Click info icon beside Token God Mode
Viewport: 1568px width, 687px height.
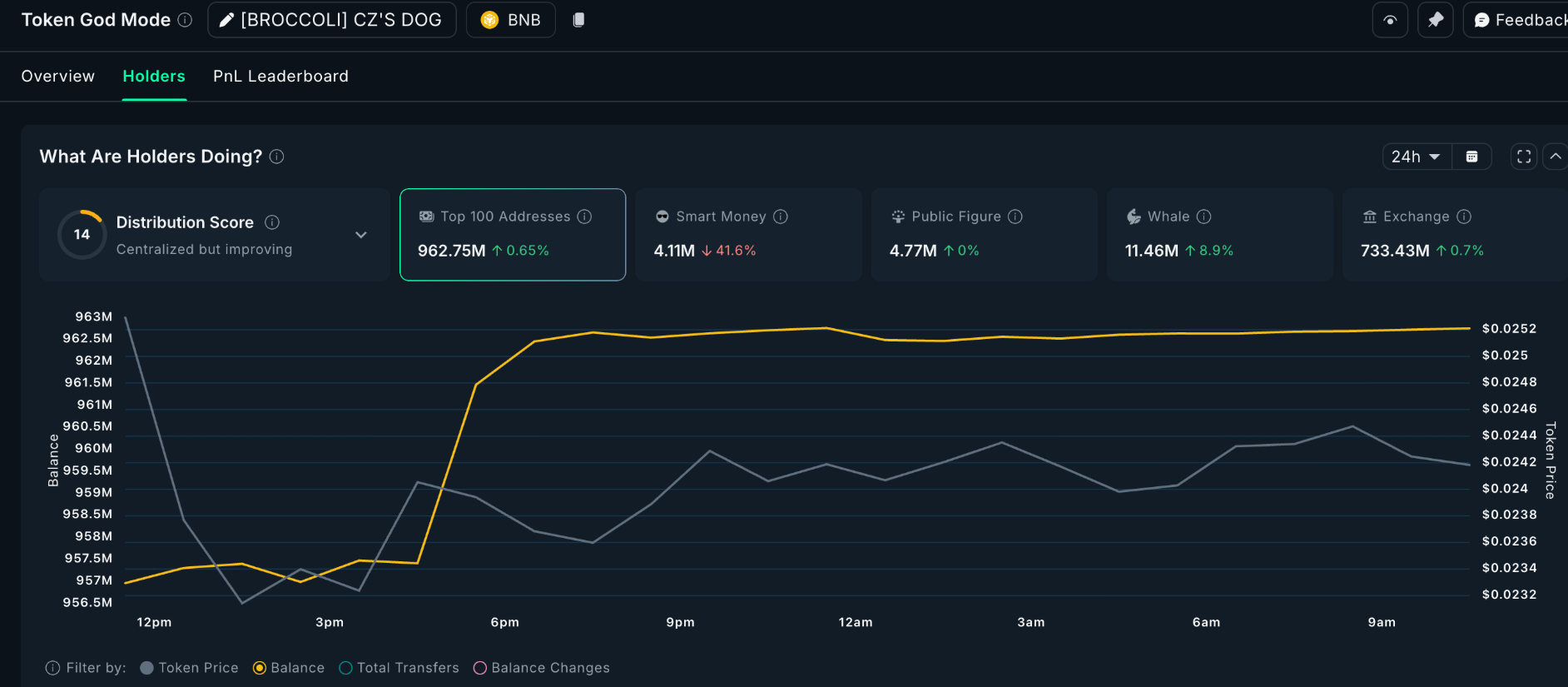click(x=186, y=20)
